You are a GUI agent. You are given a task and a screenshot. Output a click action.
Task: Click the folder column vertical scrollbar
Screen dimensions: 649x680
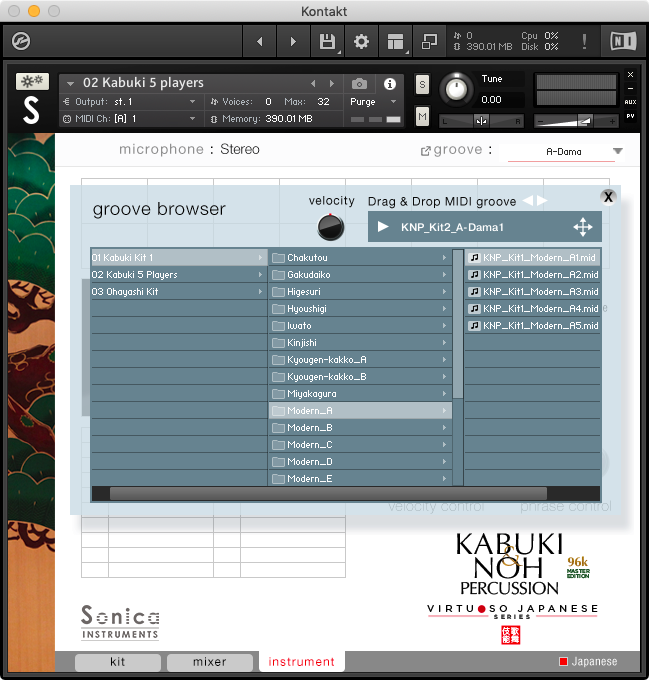pos(458,324)
